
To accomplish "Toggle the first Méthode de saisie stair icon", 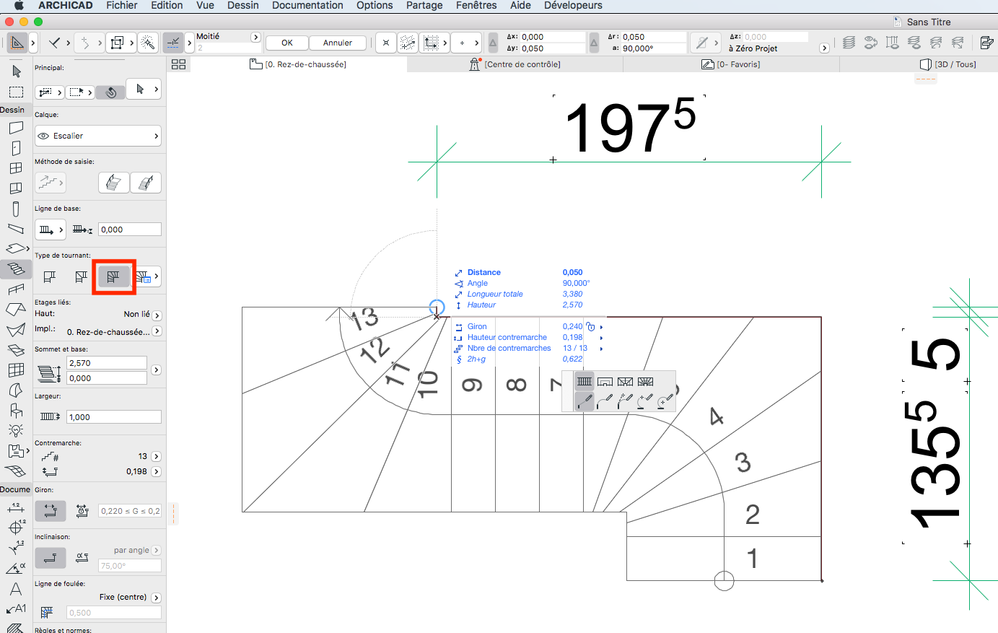I will [x=50, y=183].
